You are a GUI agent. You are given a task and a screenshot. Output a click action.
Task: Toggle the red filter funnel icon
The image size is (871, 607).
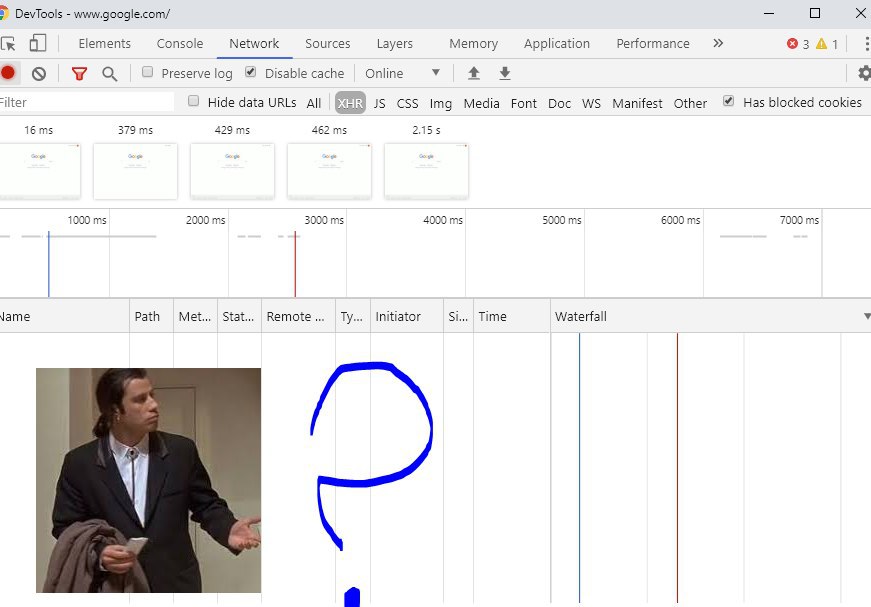point(79,73)
